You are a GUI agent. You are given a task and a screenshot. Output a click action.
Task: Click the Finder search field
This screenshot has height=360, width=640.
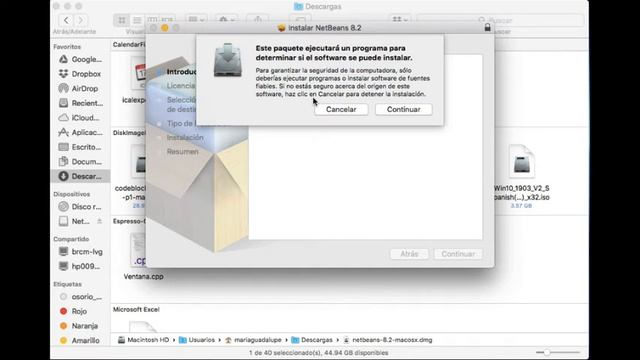(x=500, y=20)
